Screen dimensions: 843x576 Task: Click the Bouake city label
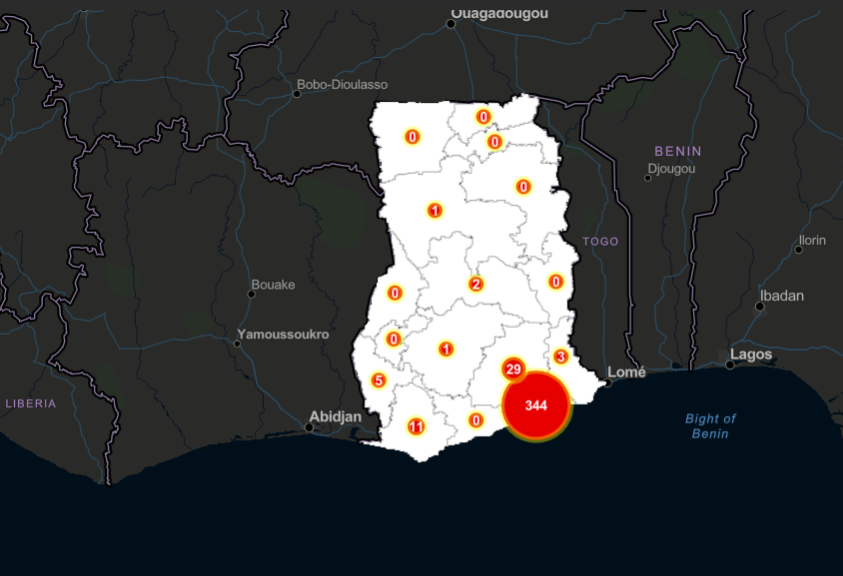coord(273,285)
